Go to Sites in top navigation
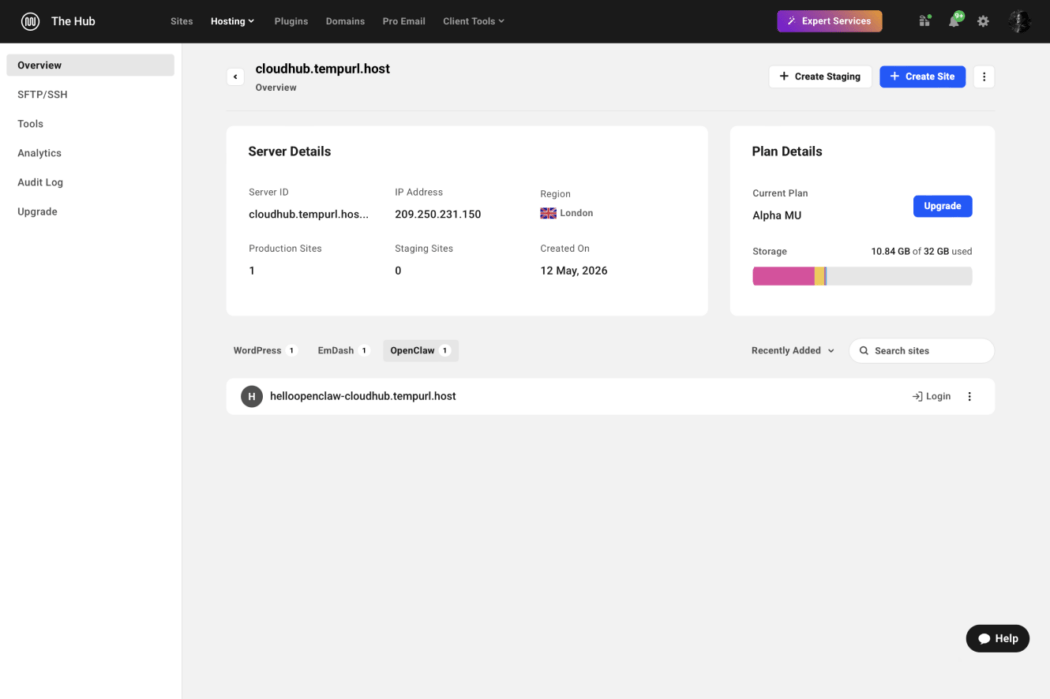The image size is (1050, 699). coord(181,21)
